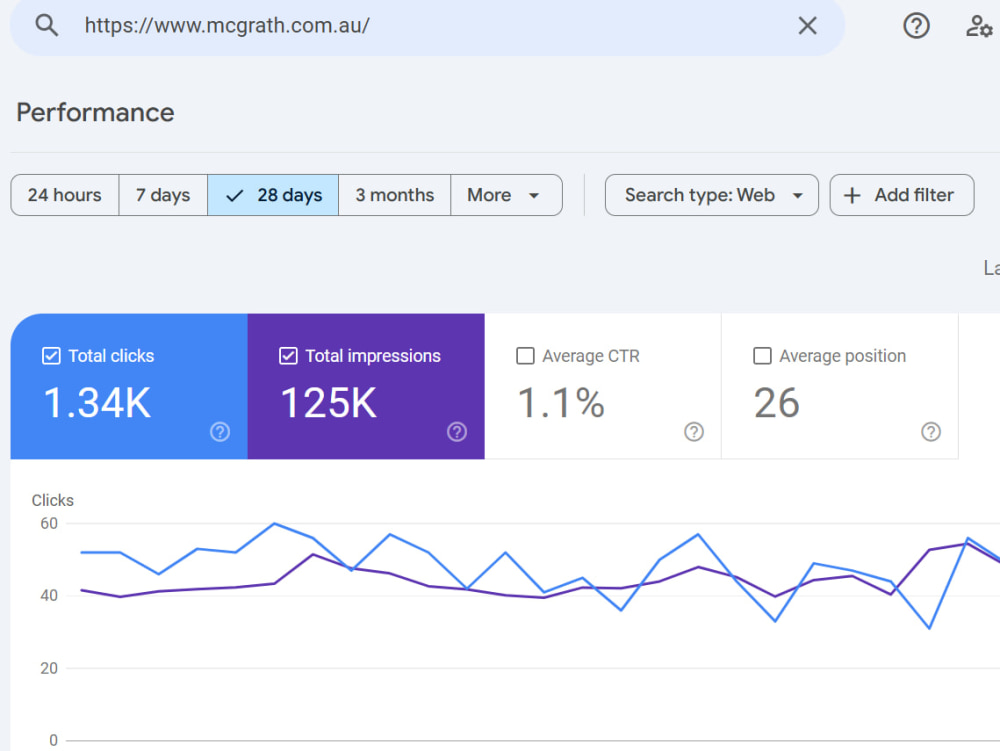Uncheck the Total clicks checkbox

pos(51,356)
